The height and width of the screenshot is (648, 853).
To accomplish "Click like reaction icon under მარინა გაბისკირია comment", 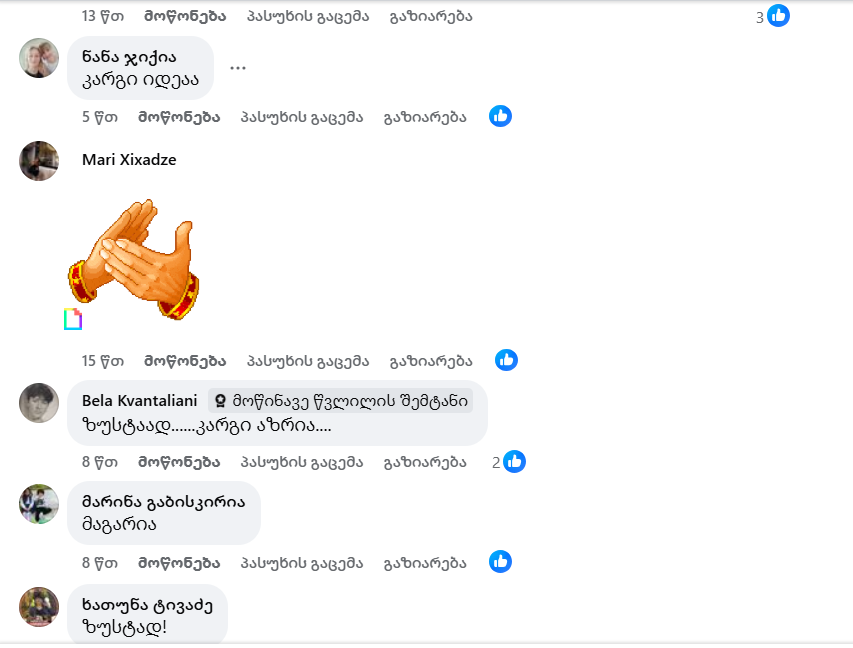I will click(x=500, y=561).
